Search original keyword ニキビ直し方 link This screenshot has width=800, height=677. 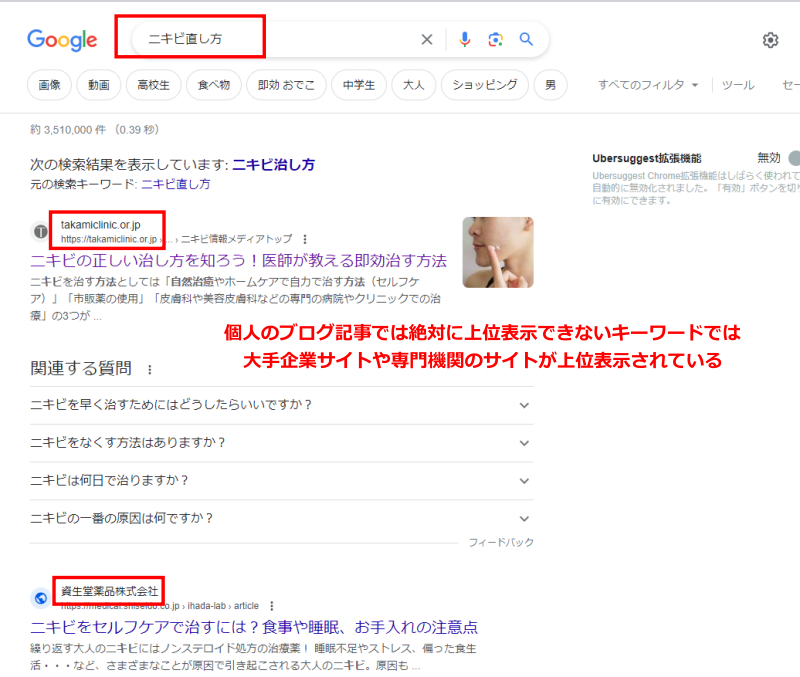(176, 184)
